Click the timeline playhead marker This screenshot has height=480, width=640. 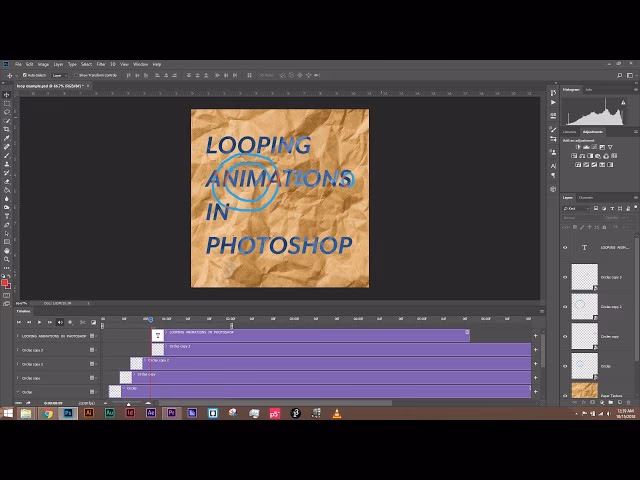151,319
